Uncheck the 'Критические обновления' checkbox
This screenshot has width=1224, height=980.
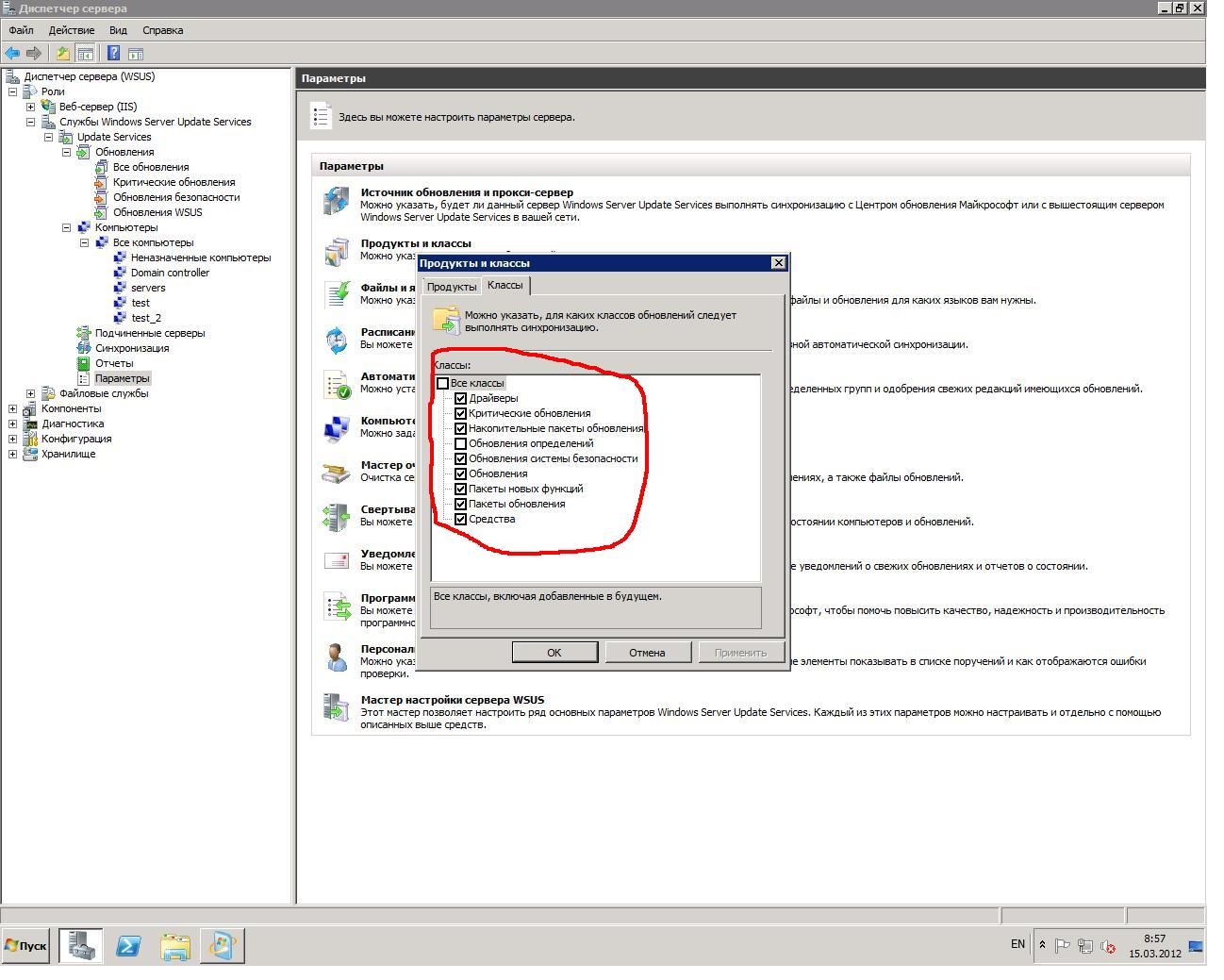[461, 413]
